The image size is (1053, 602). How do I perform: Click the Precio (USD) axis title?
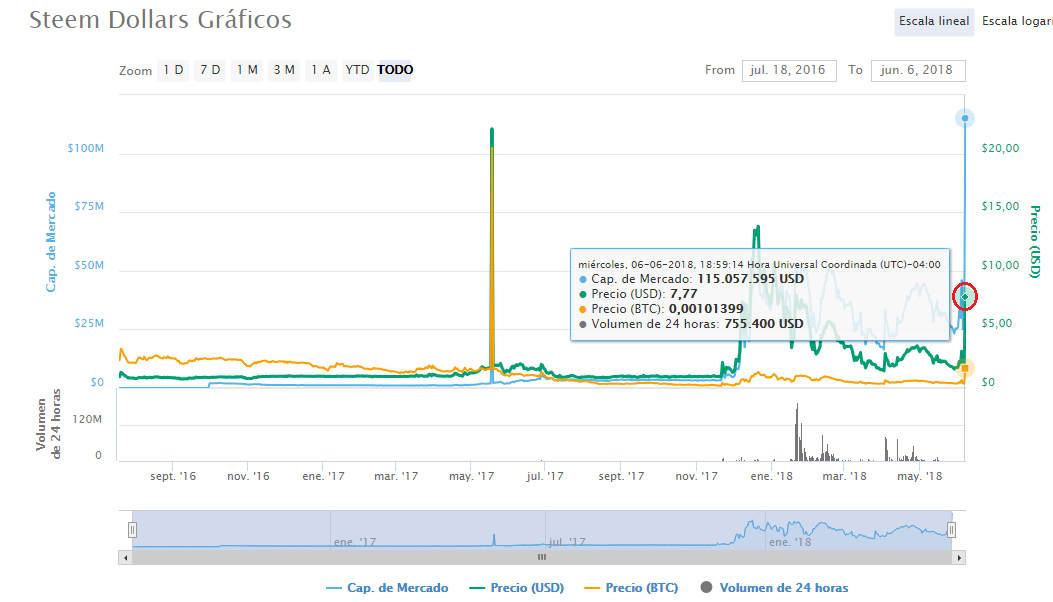click(1035, 242)
